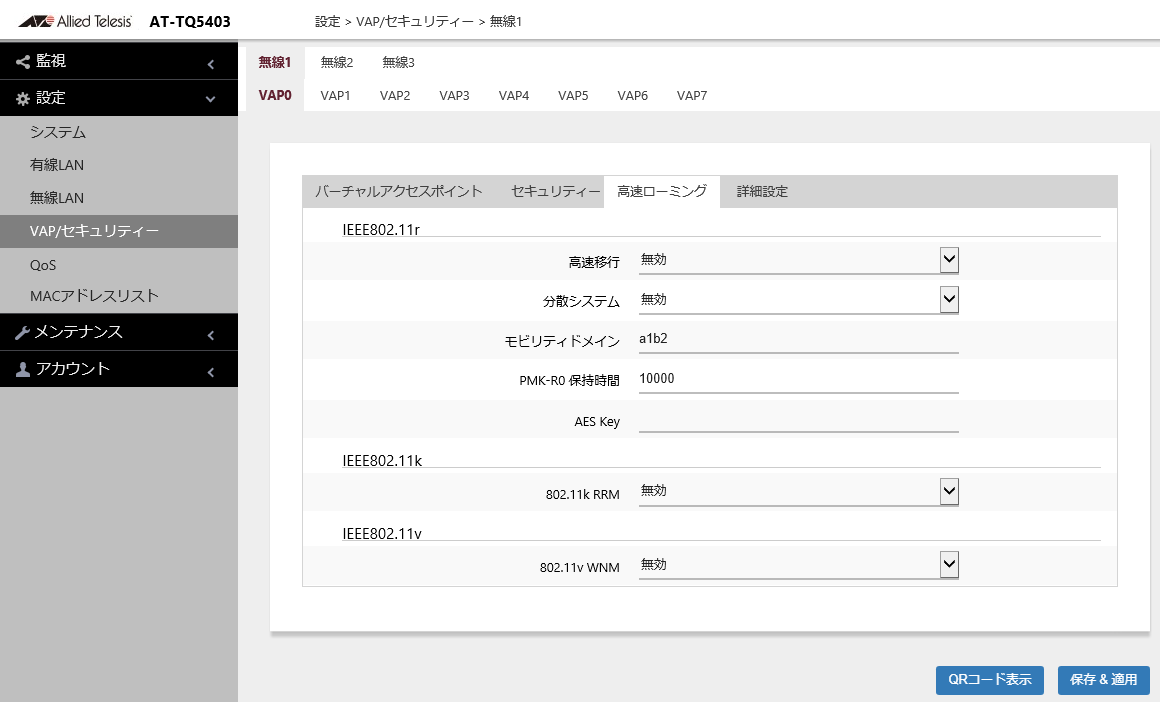Select the VAP3 tab

coord(454,95)
